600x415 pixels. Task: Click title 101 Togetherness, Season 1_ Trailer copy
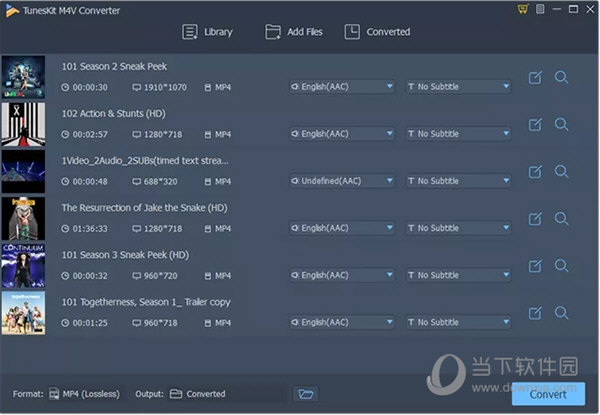coord(146,302)
